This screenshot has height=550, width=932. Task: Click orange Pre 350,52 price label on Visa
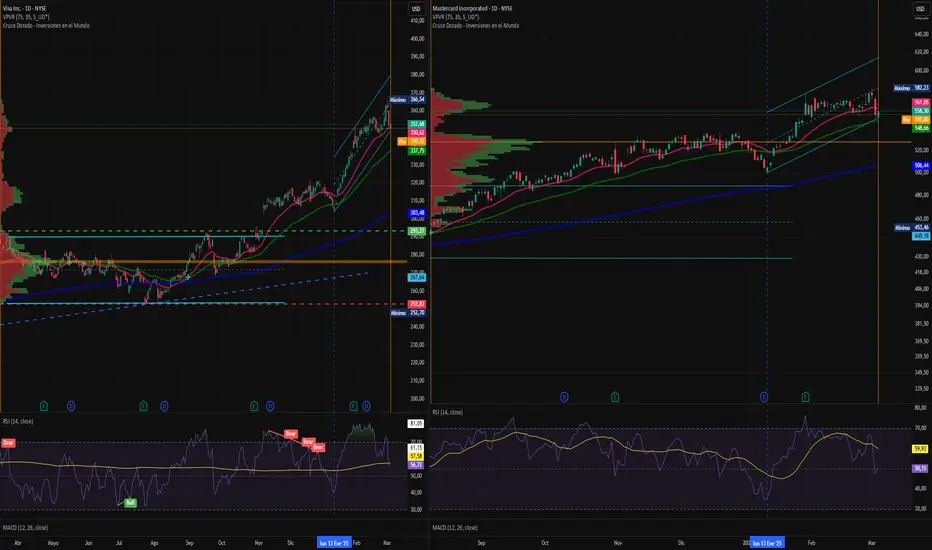(x=411, y=142)
